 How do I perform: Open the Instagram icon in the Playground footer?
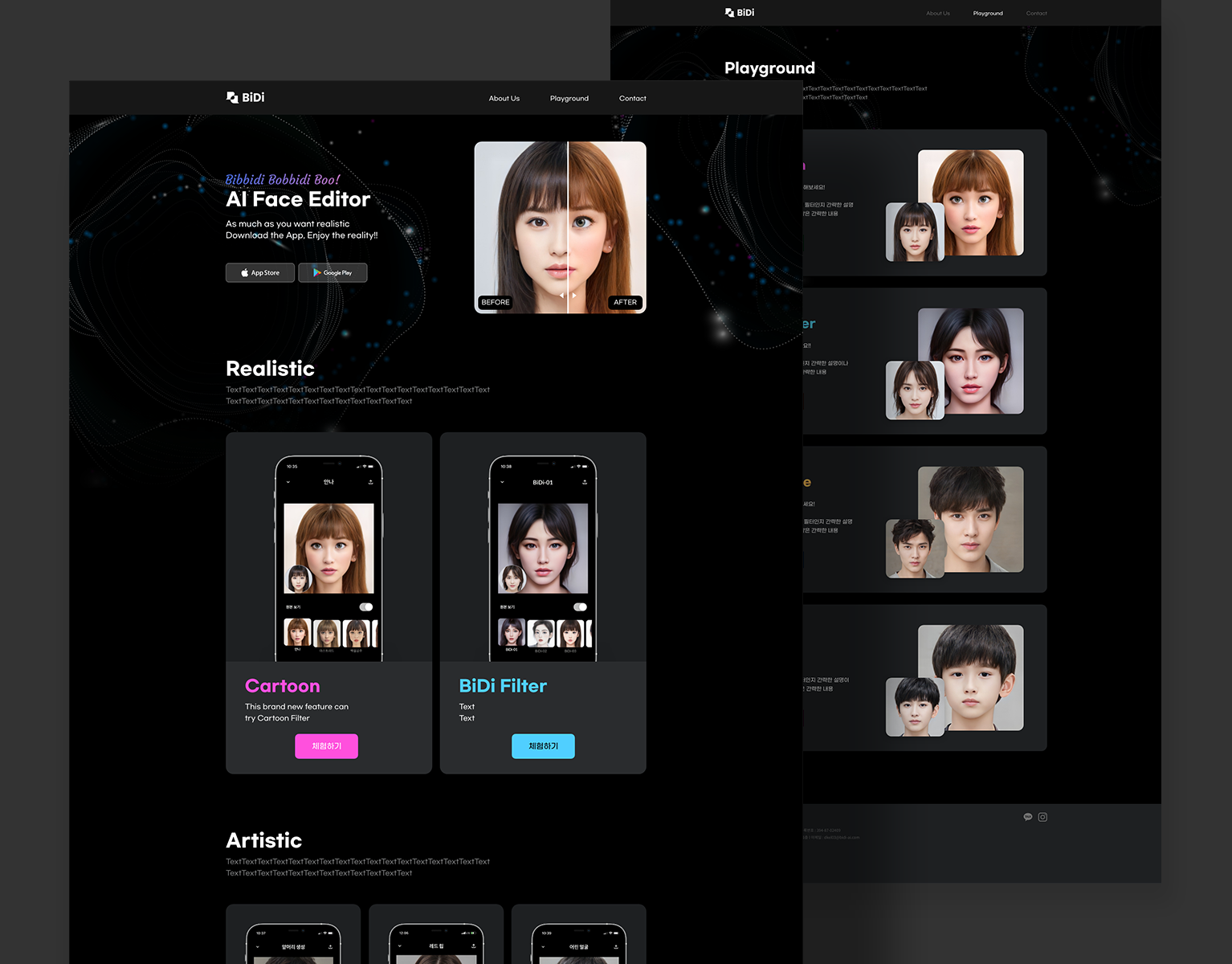(x=1042, y=817)
